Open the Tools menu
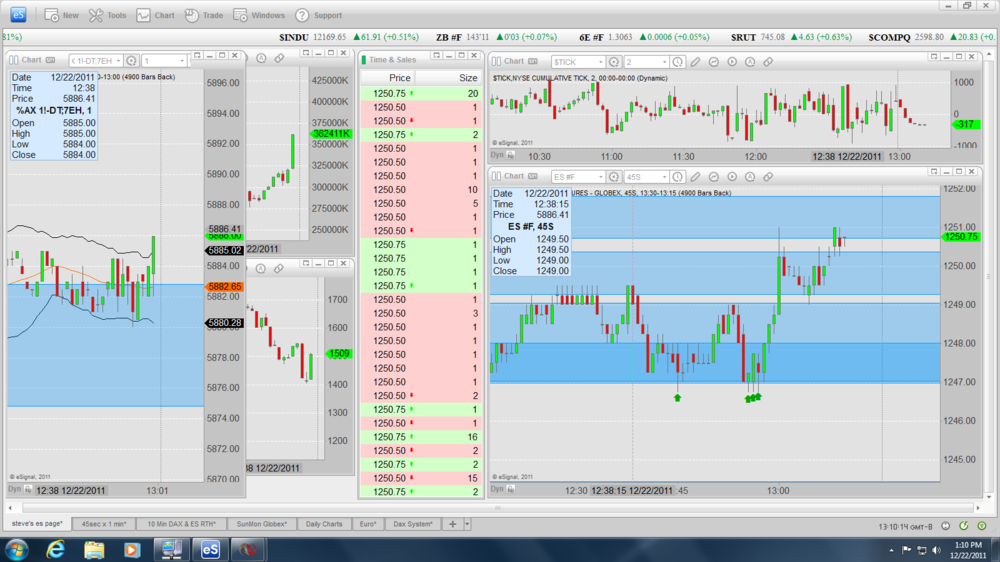The width and height of the screenshot is (1000, 562). pos(107,15)
